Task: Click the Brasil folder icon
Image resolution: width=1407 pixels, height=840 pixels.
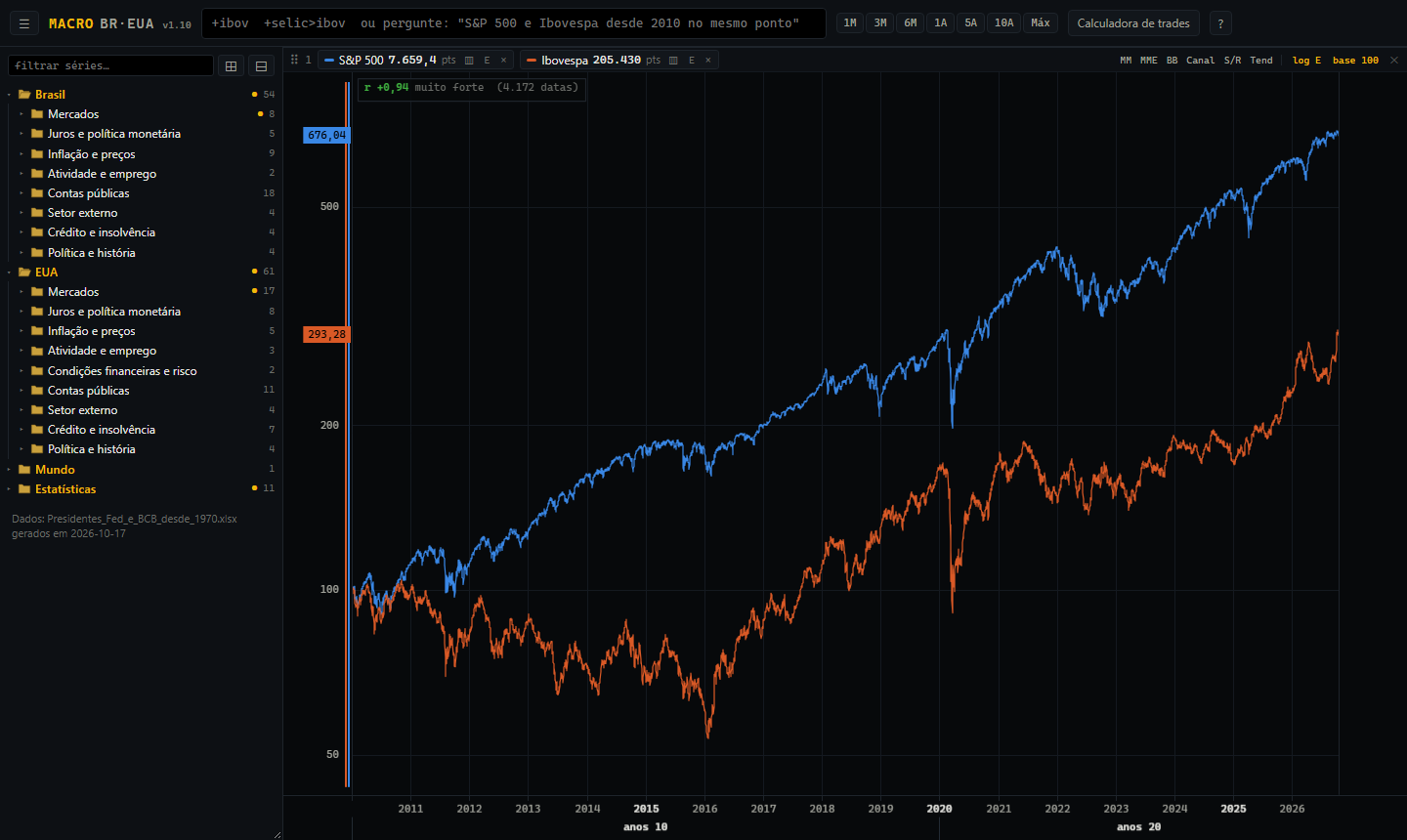Action: pyautogui.click(x=25, y=95)
